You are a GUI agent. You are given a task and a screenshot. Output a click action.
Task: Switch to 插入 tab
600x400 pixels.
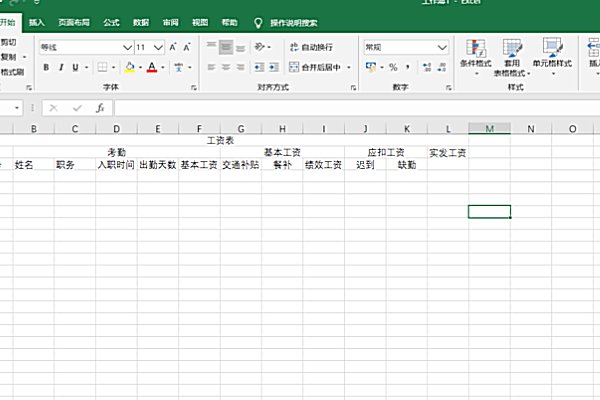[37, 23]
